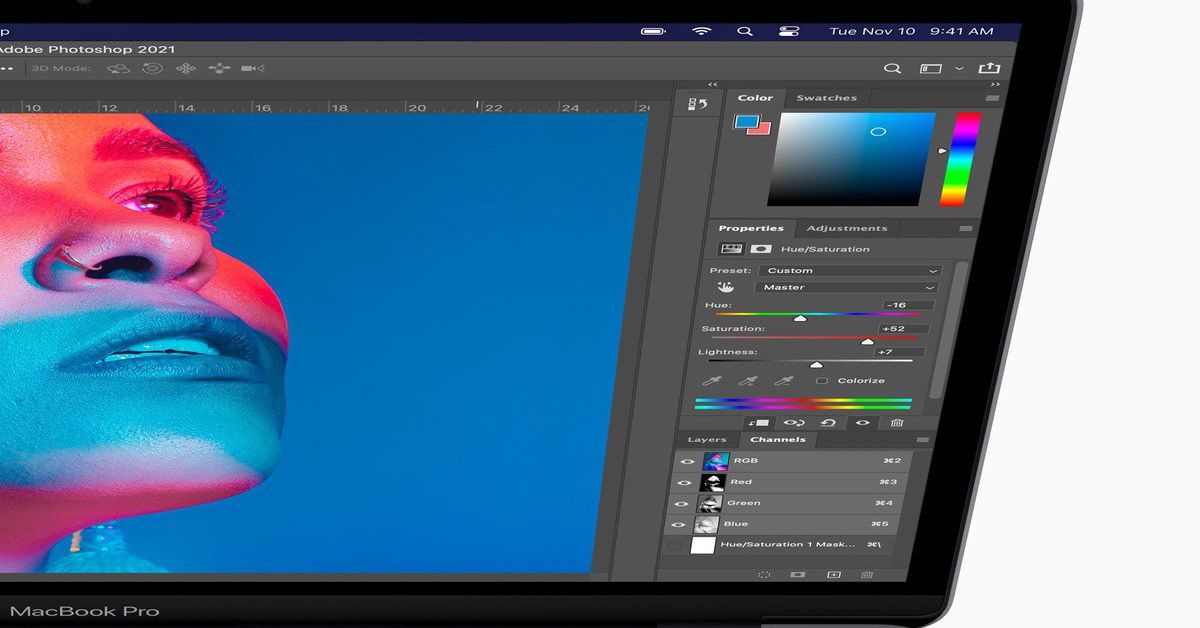This screenshot has height=628, width=1200.
Task: Open Color panel flyout menu
Action: pos(992,98)
